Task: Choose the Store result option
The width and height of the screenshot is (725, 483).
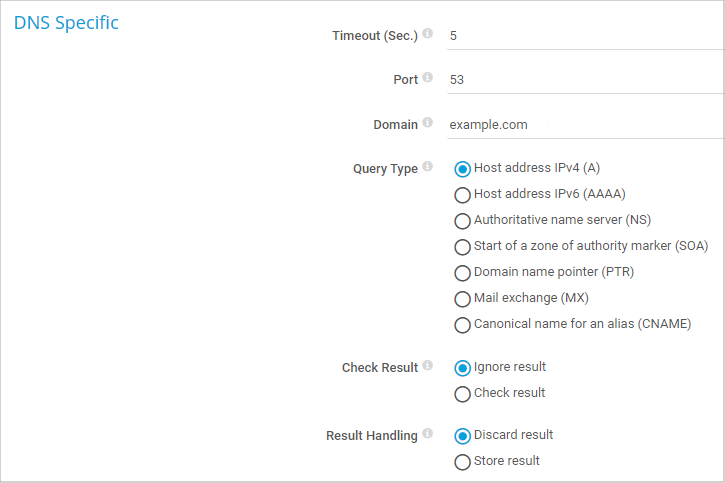Action: click(462, 462)
